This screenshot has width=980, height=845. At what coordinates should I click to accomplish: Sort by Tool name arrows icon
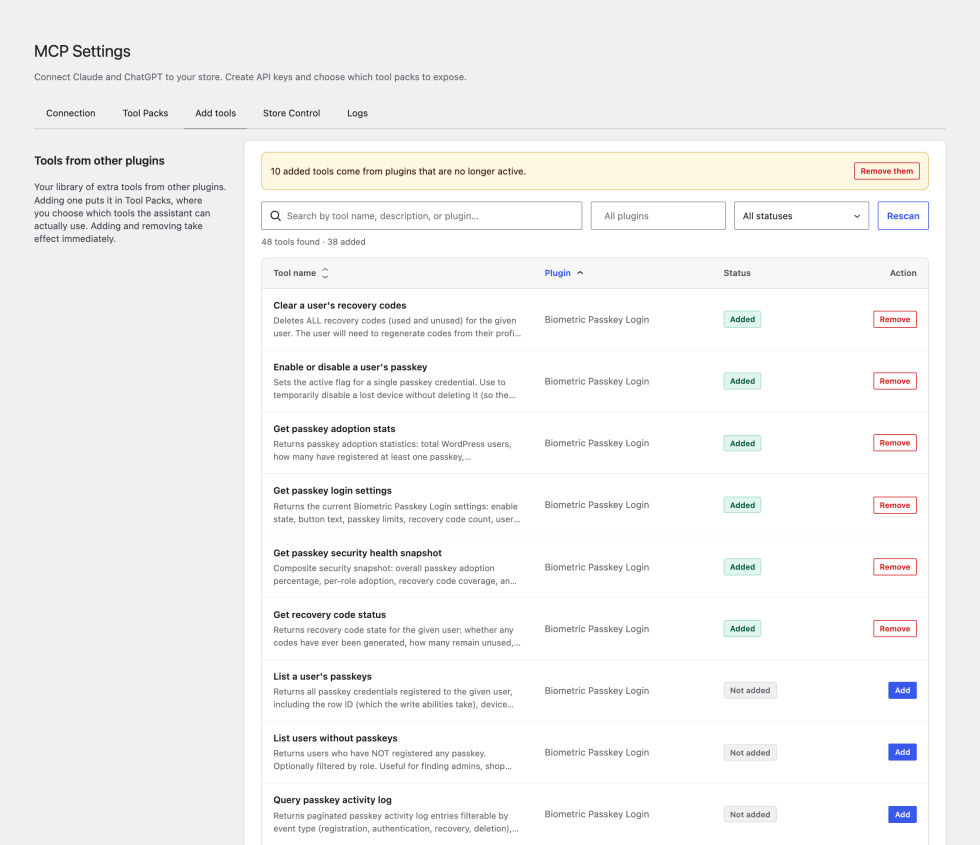coord(325,273)
